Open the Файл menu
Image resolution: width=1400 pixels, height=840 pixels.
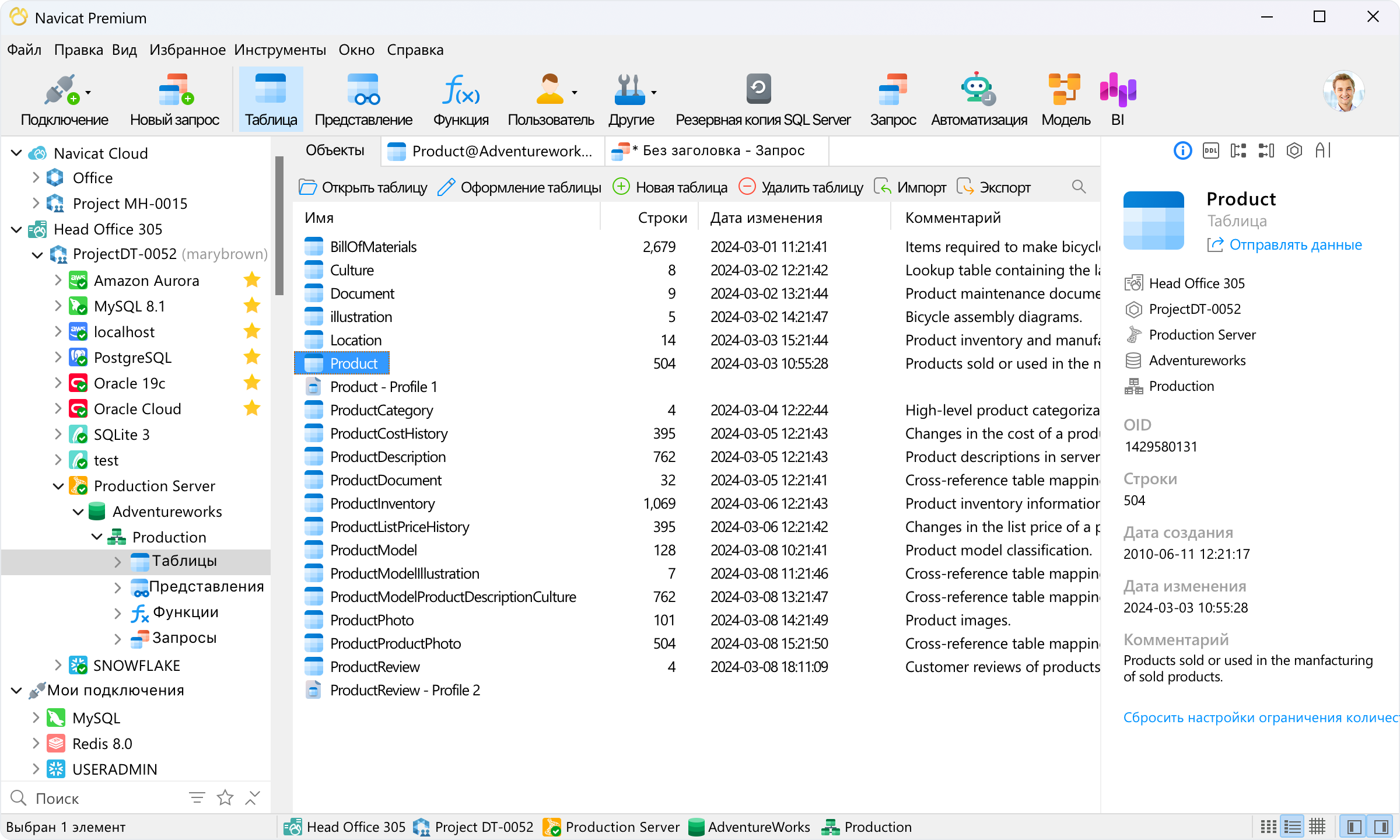point(24,50)
